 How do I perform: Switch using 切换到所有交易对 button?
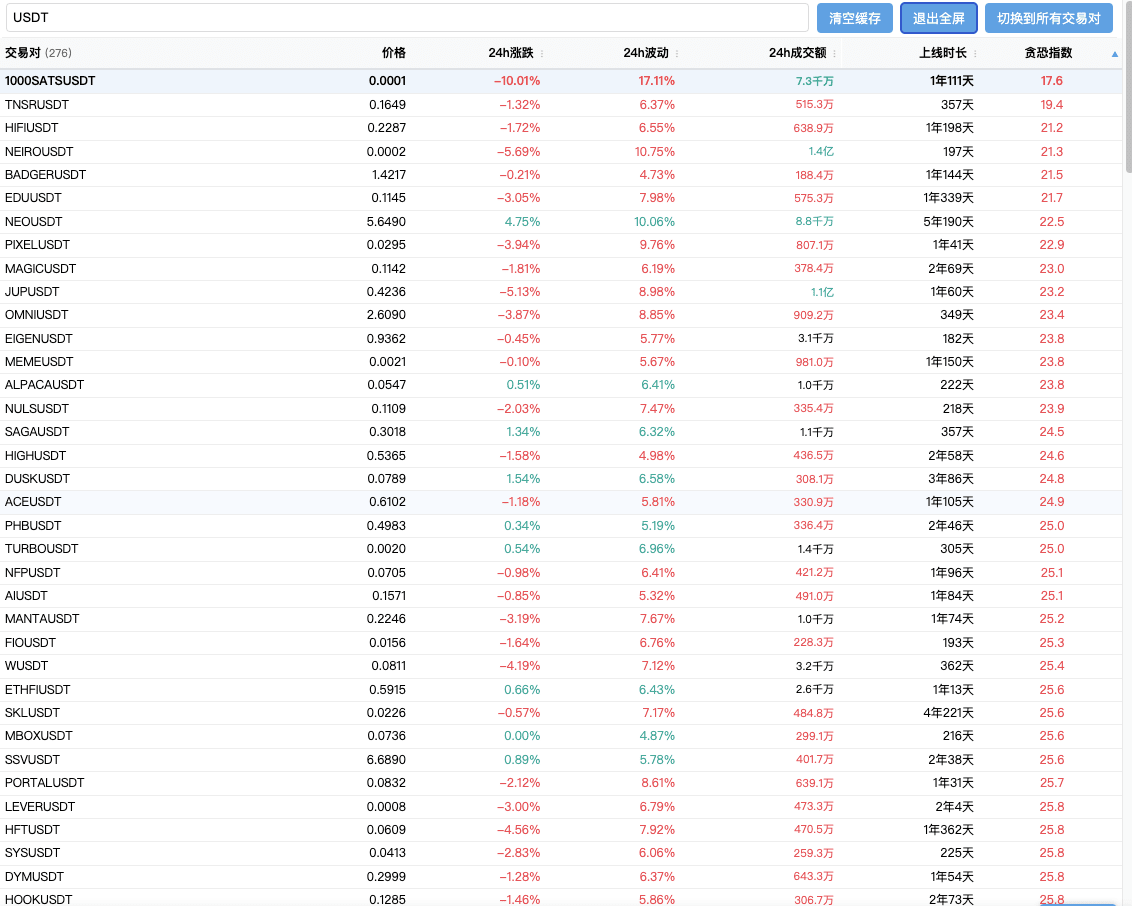point(1048,18)
